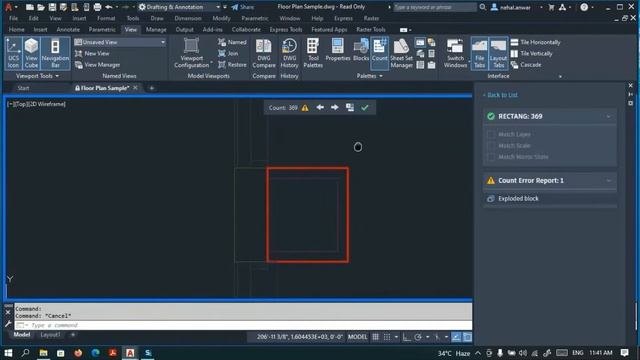The height and width of the screenshot is (360, 640).
Task: Click Back to List link
Action: [x=500, y=95]
